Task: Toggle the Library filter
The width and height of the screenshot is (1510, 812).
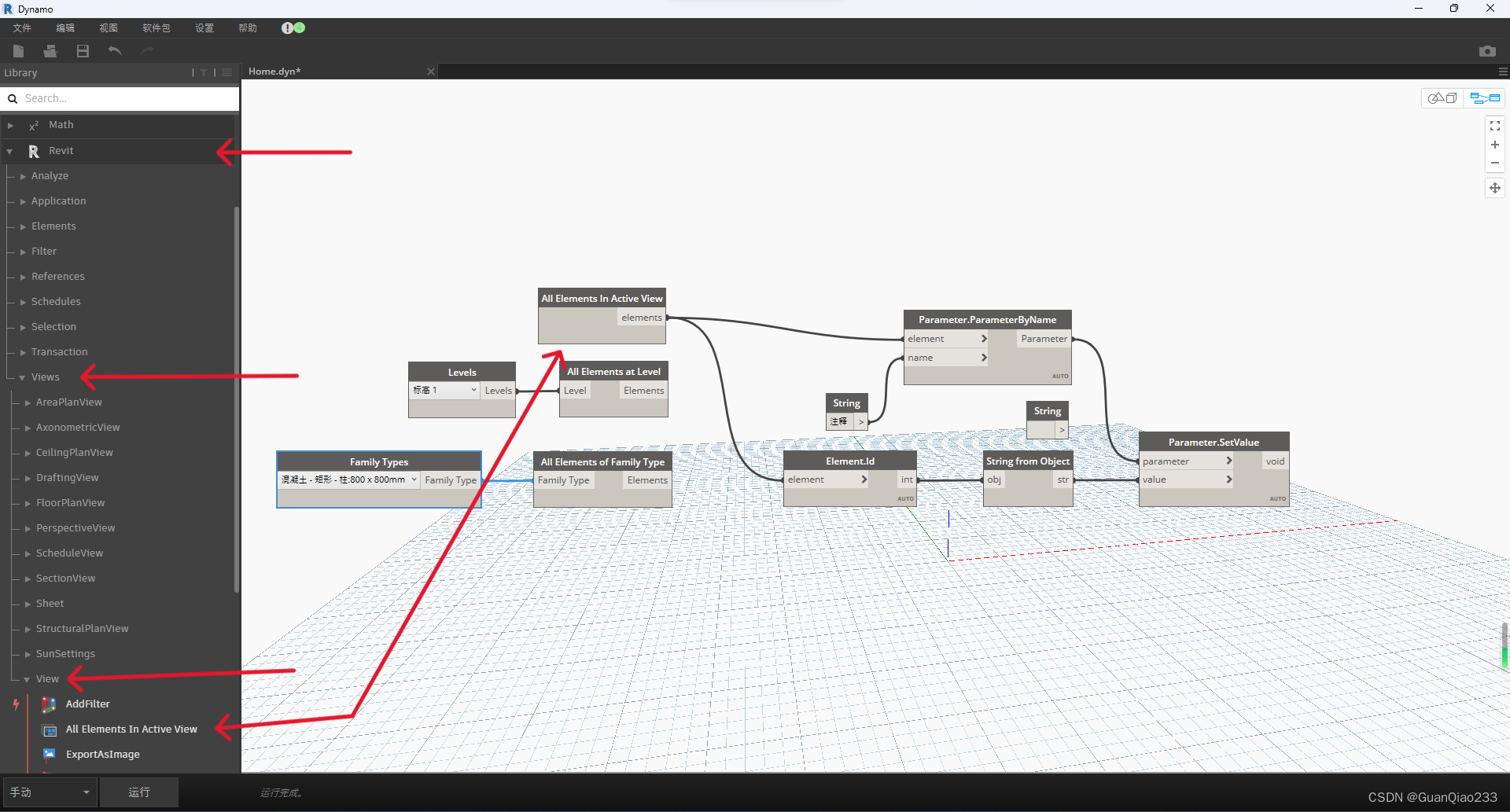Action: [203, 72]
